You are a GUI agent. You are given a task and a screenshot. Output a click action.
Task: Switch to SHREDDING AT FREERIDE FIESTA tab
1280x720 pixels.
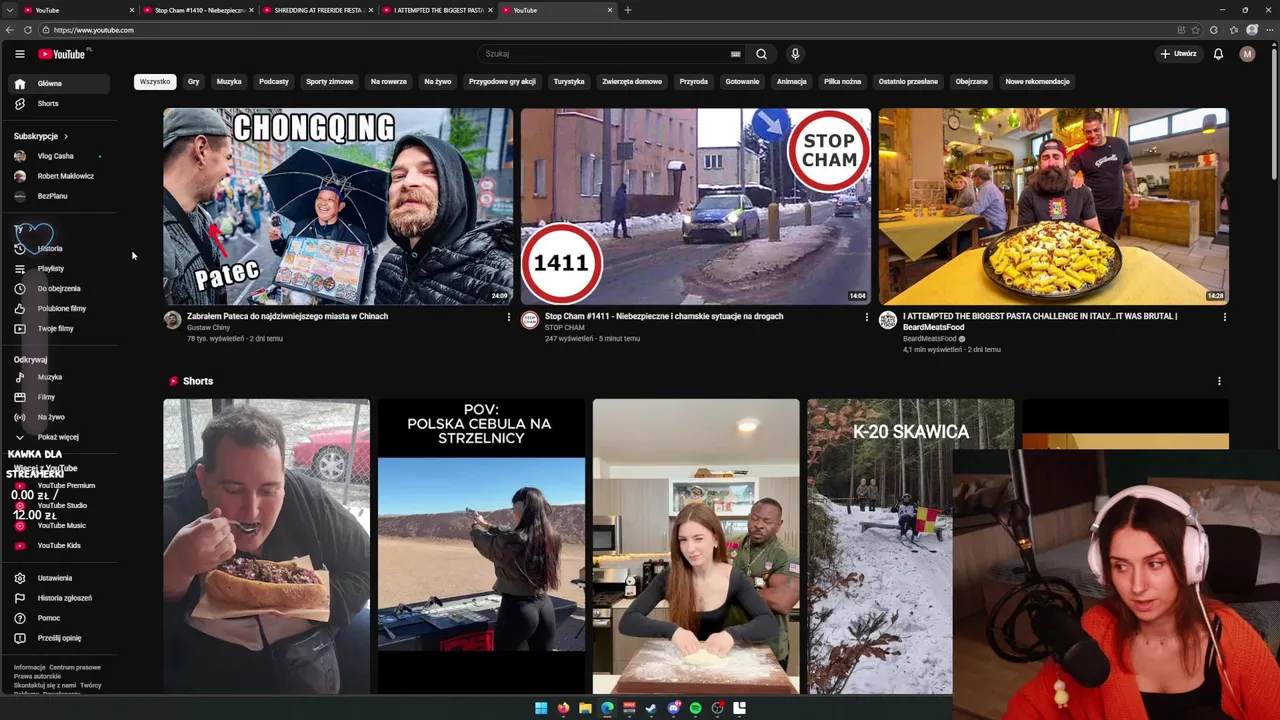pyautogui.click(x=317, y=10)
